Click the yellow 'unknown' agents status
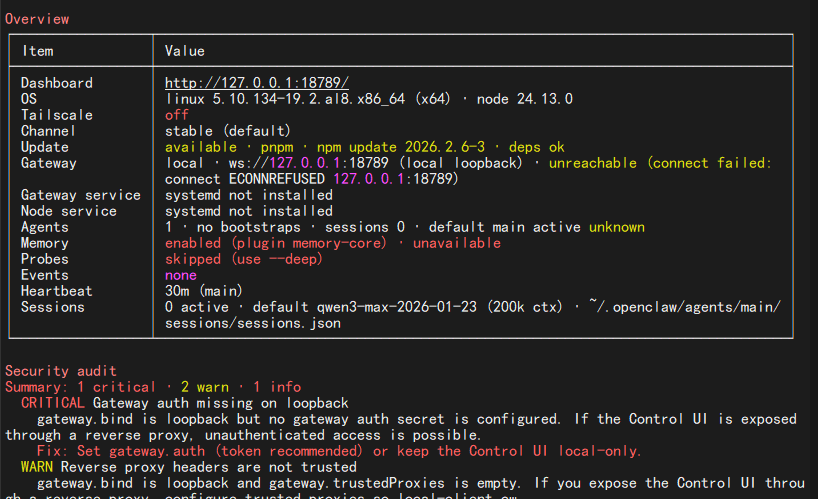 617,227
